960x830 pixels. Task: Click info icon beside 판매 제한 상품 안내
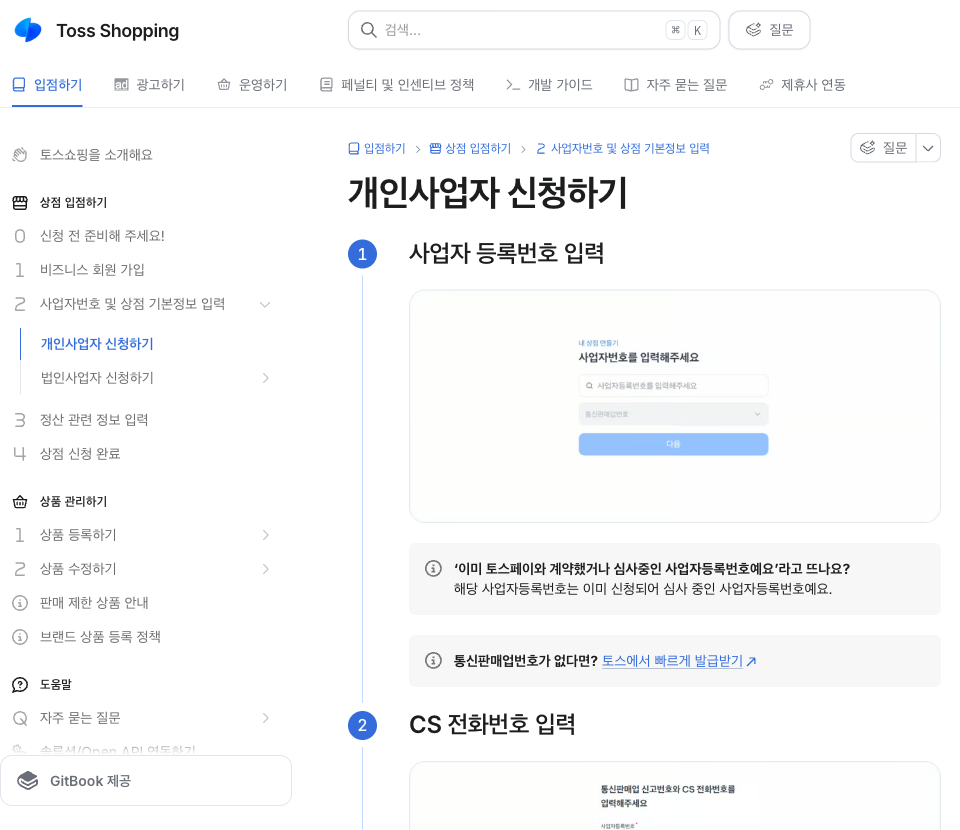click(x=20, y=603)
